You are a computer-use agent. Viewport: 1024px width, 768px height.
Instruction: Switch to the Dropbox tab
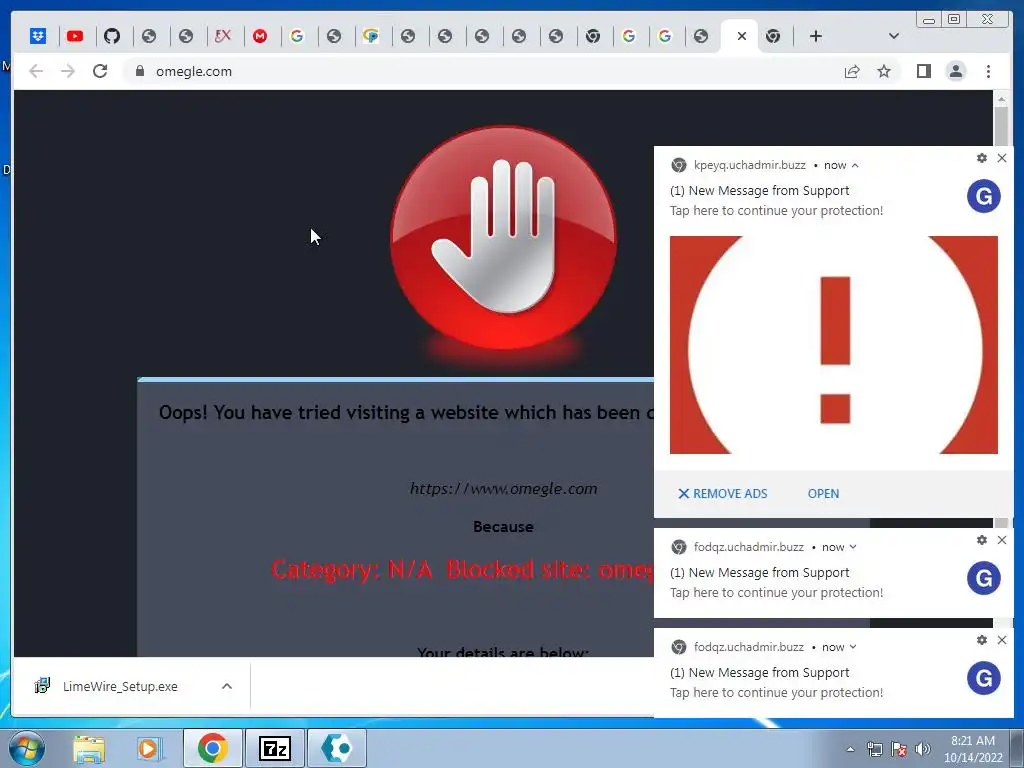[x=38, y=36]
